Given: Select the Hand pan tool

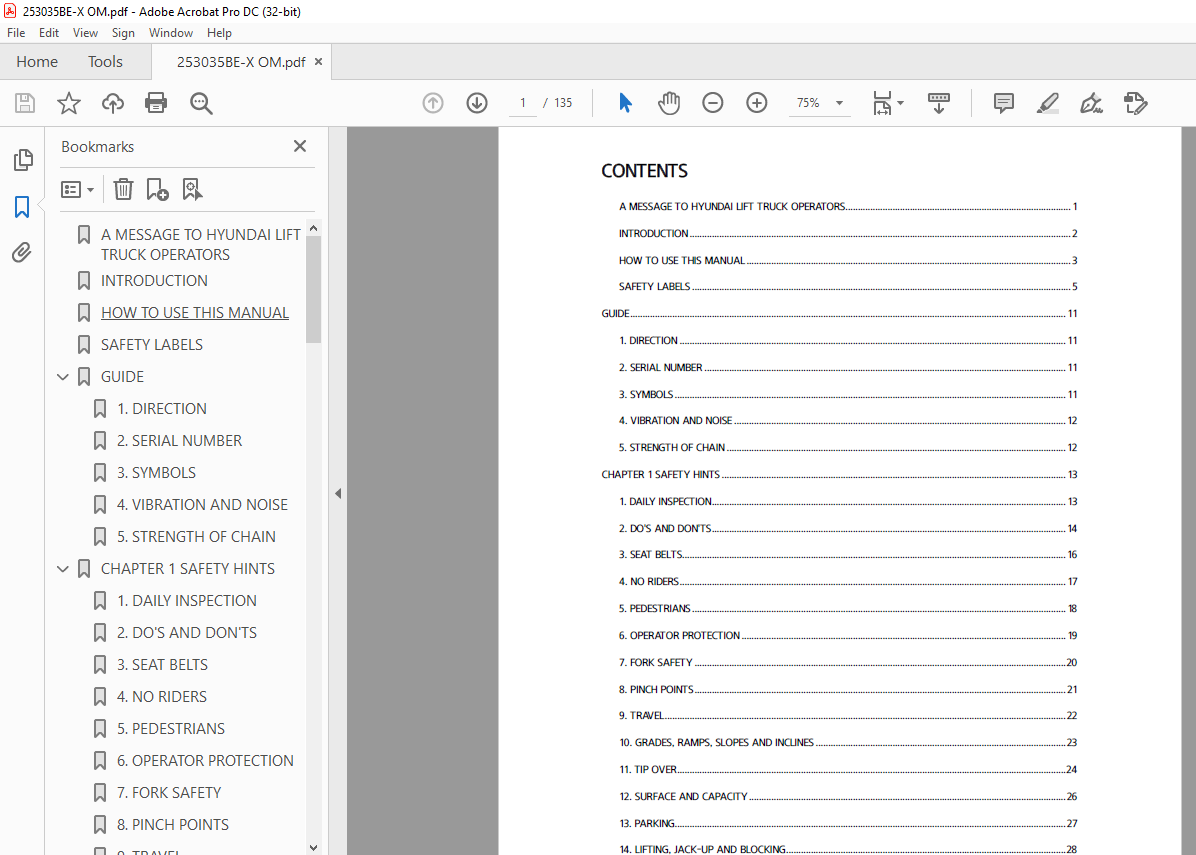Looking at the screenshot, I should pos(669,103).
